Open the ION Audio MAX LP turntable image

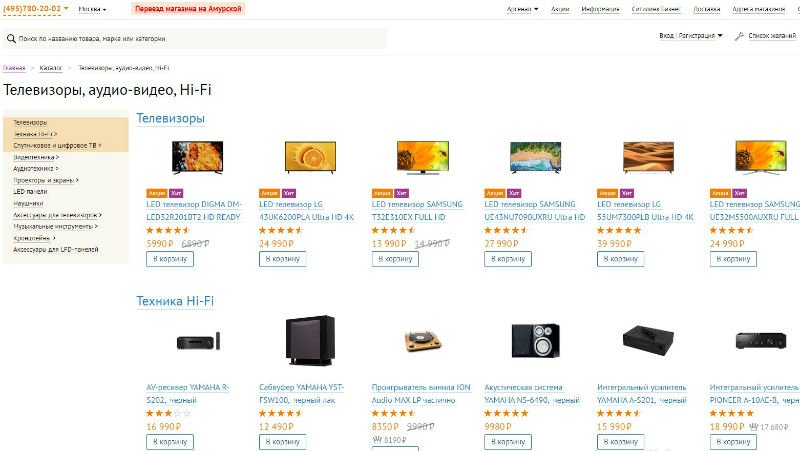pyautogui.click(x=422, y=340)
